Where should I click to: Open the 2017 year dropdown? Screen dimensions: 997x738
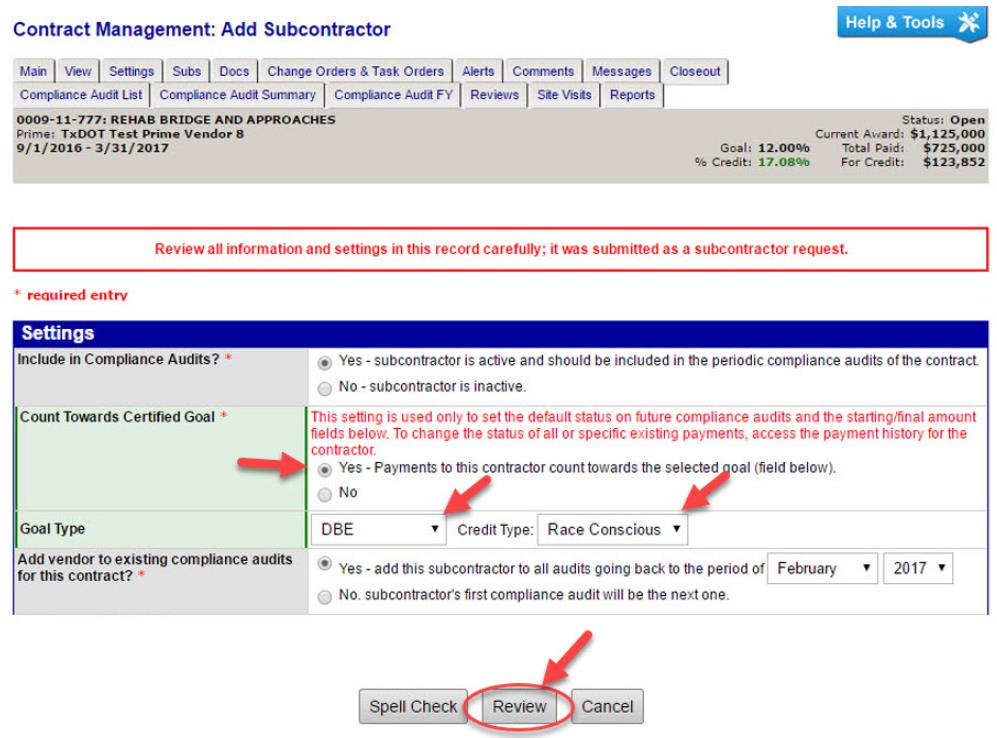coord(917,568)
